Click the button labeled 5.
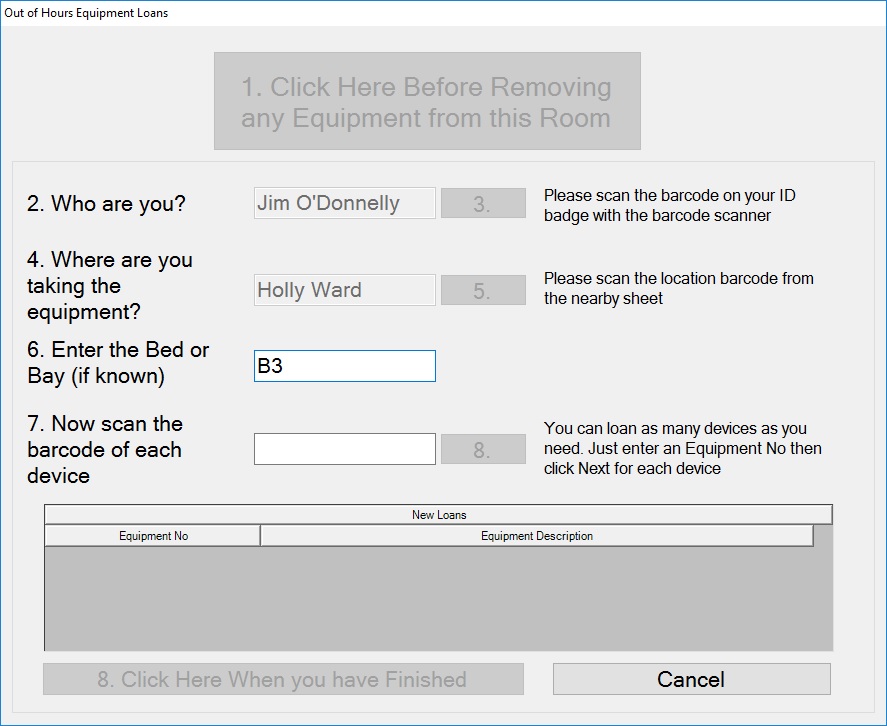Image resolution: width=887 pixels, height=726 pixels. pyautogui.click(x=483, y=290)
